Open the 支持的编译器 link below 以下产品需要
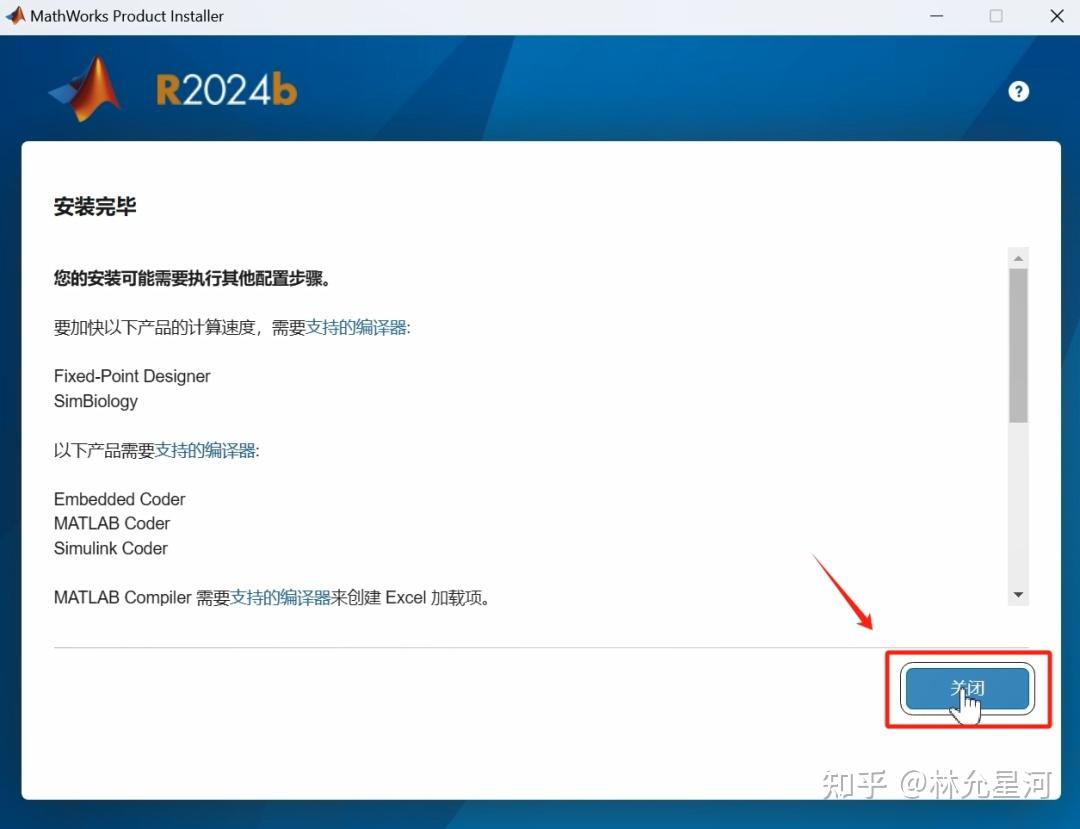1080x829 pixels. tap(206, 450)
